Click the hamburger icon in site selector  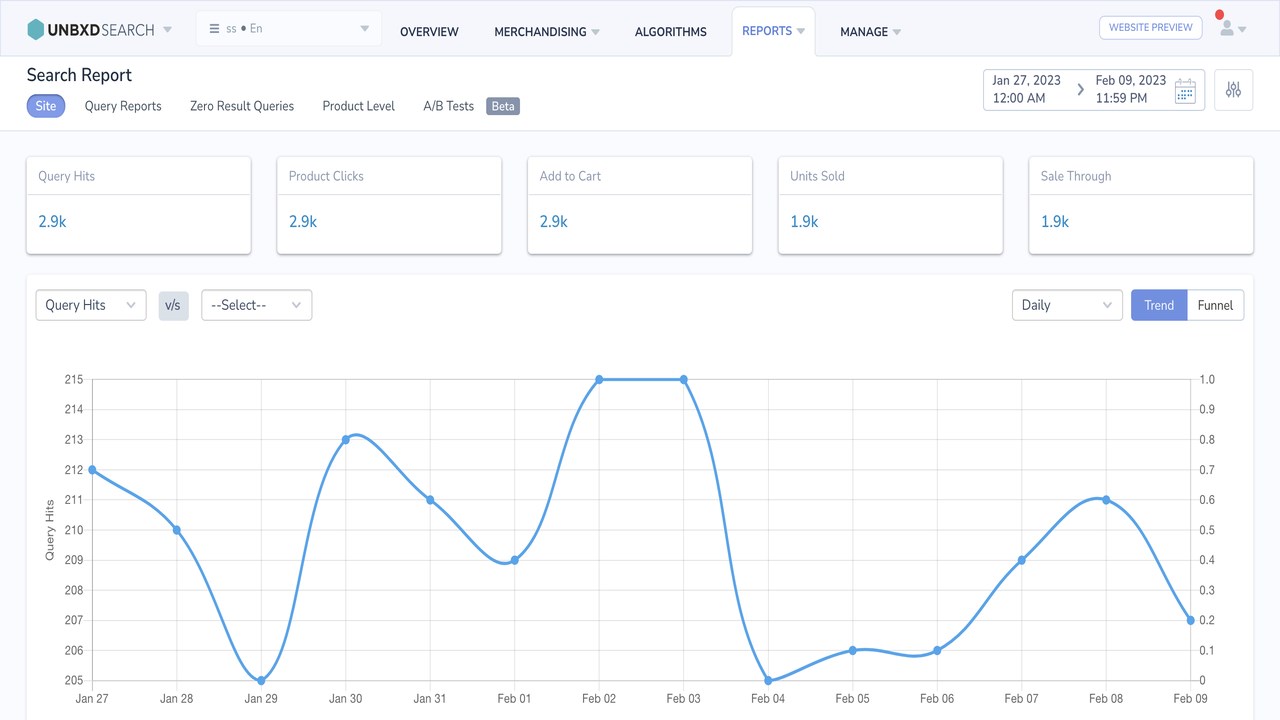(214, 29)
